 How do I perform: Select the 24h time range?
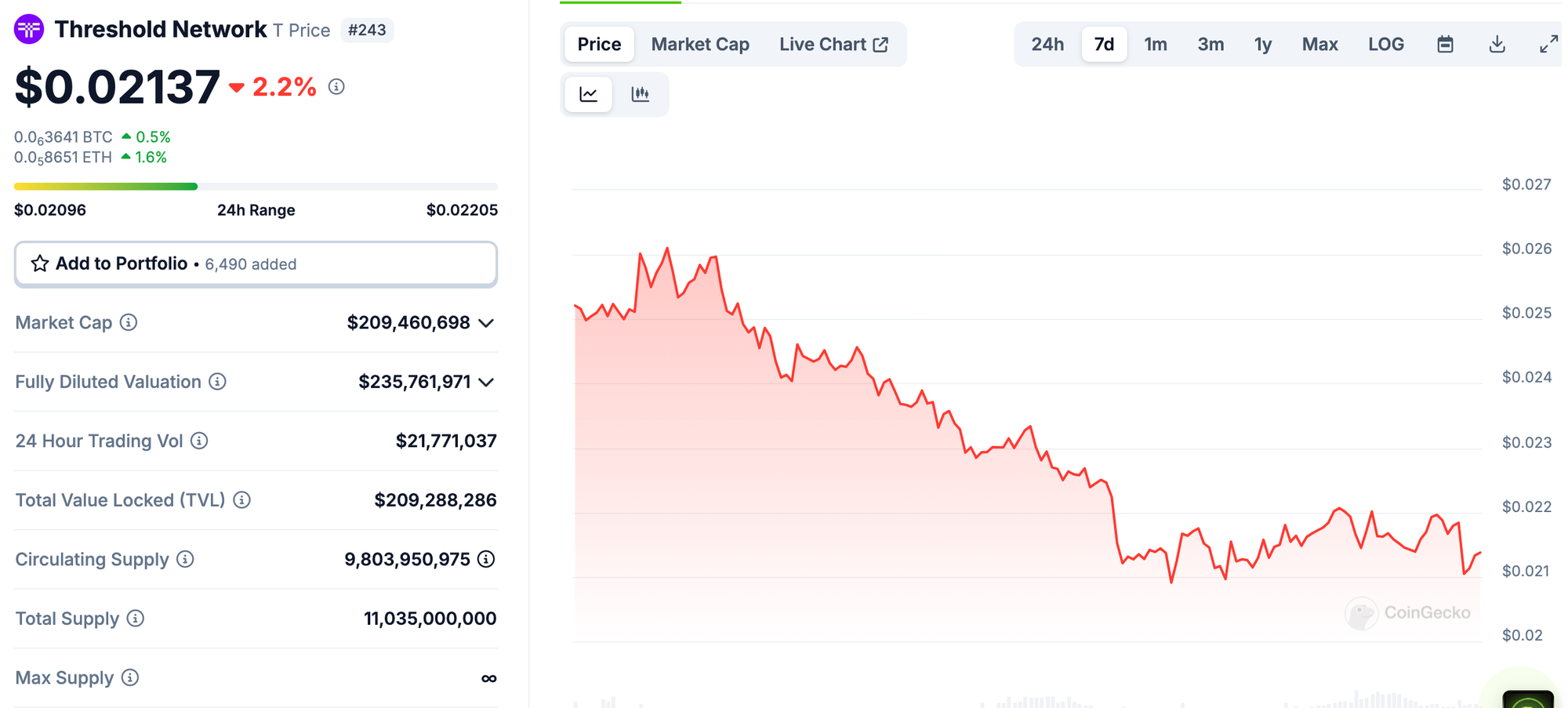(x=1047, y=45)
